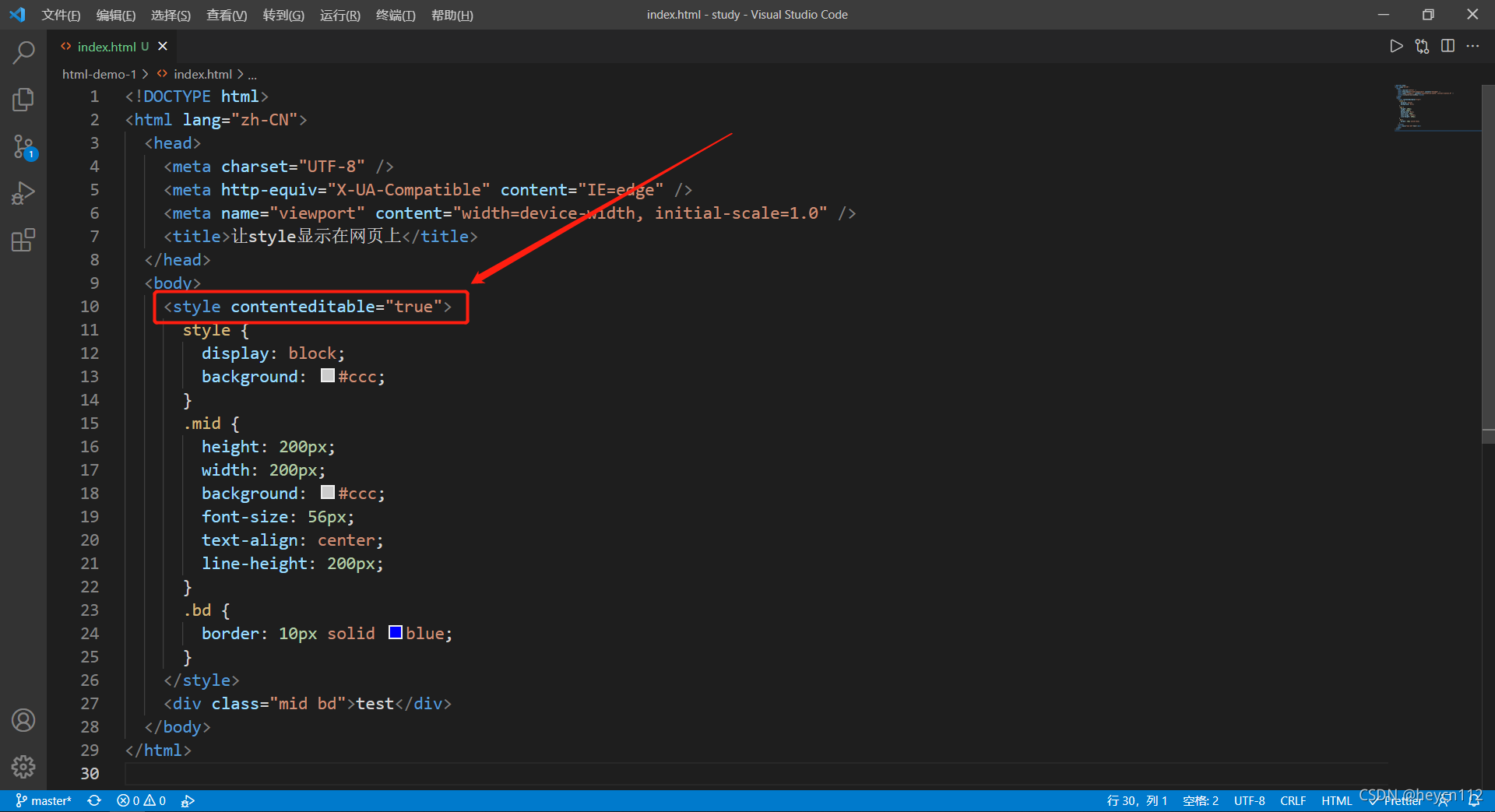This screenshot has width=1495, height=812.
Task: Click #ccc color swatch on line 13
Action: coord(328,376)
